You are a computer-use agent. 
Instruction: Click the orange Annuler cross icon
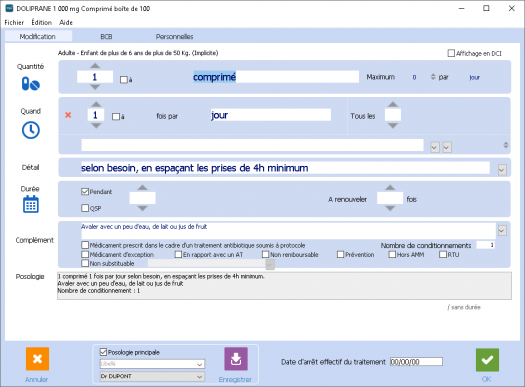(x=38, y=359)
